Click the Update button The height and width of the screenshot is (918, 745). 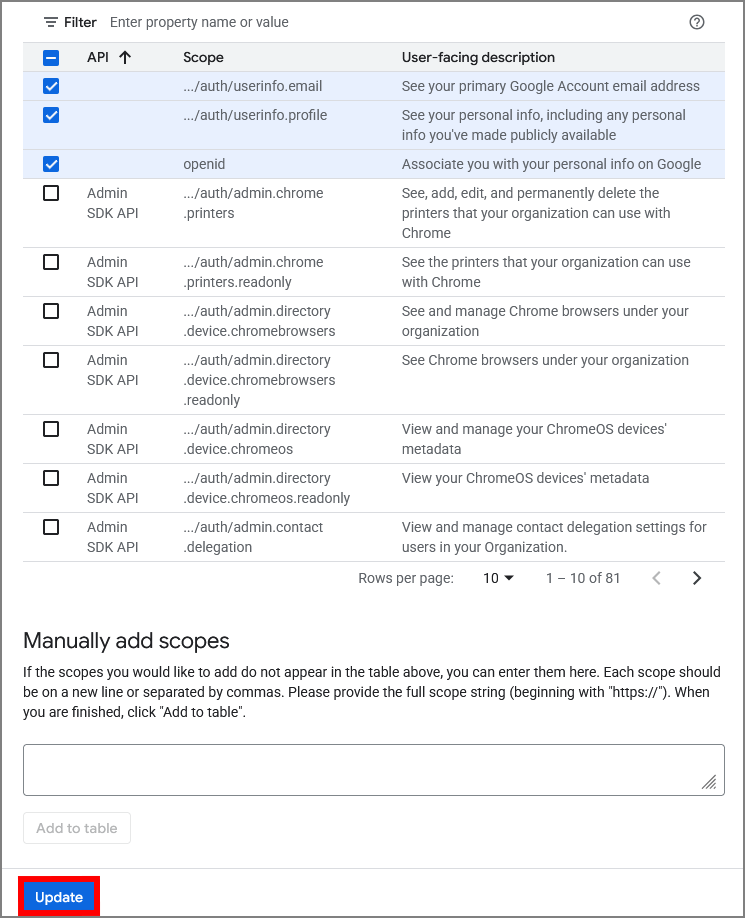[x=59, y=897]
